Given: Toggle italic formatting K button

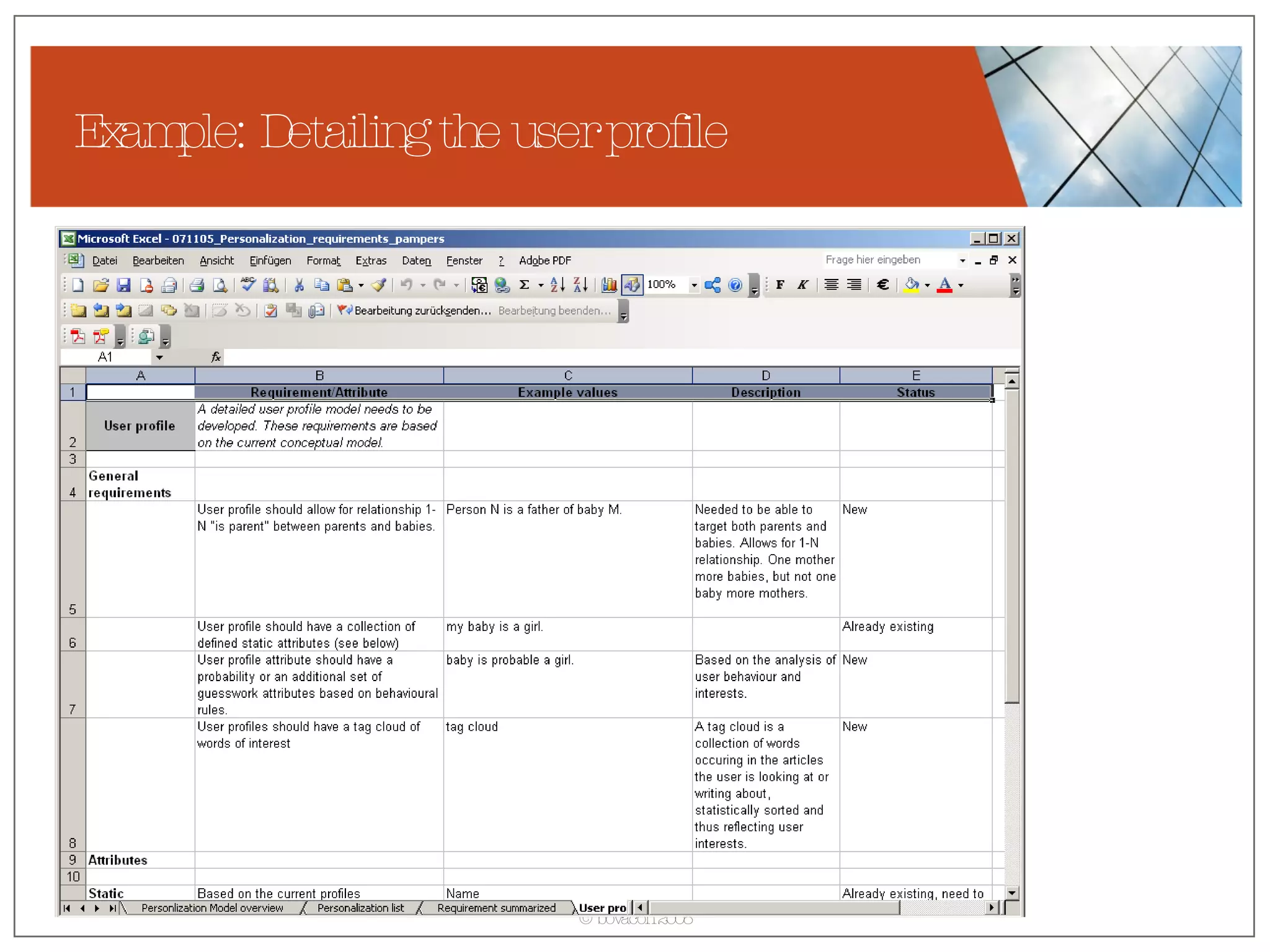Looking at the screenshot, I should [x=802, y=285].
